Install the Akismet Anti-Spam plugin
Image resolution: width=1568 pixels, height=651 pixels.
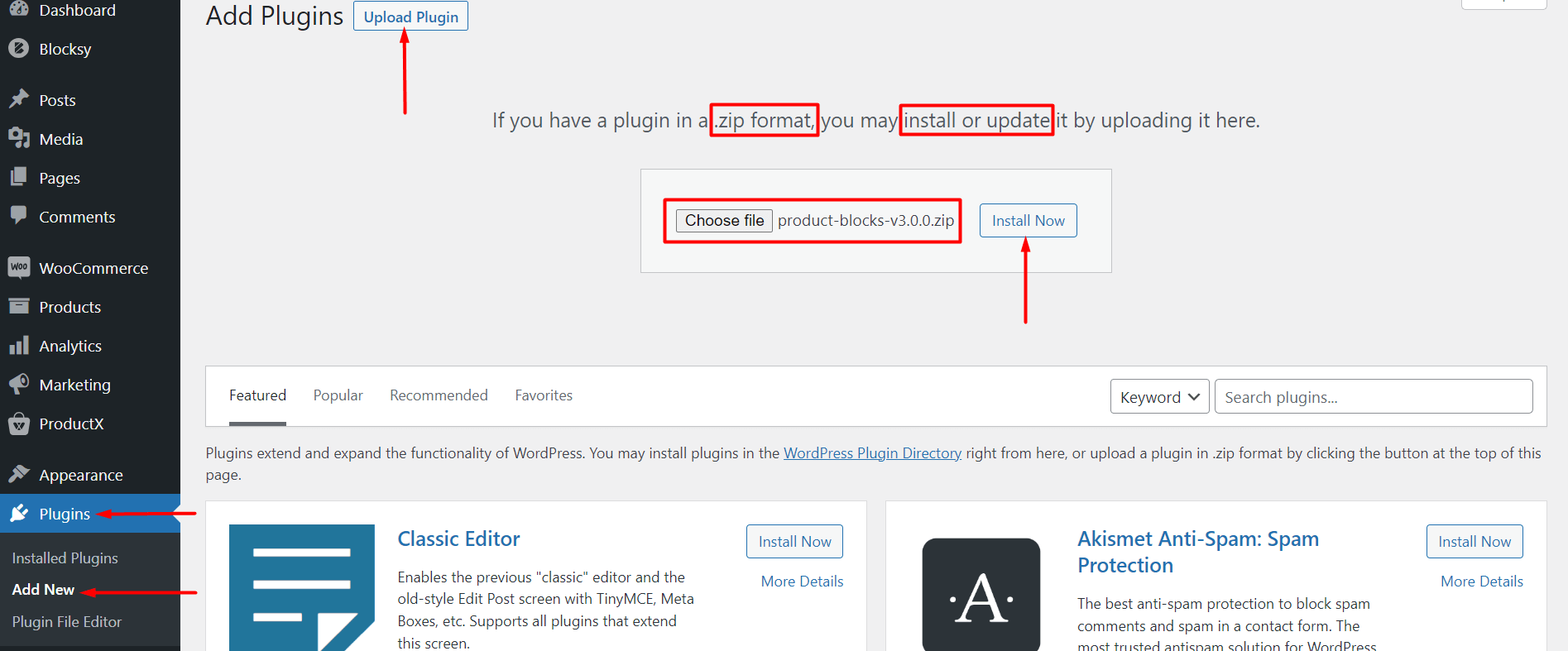point(1474,541)
